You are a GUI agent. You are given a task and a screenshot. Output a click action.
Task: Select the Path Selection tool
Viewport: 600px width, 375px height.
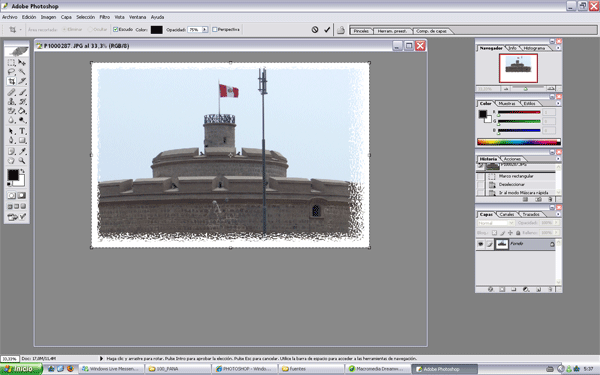point(11,131)
